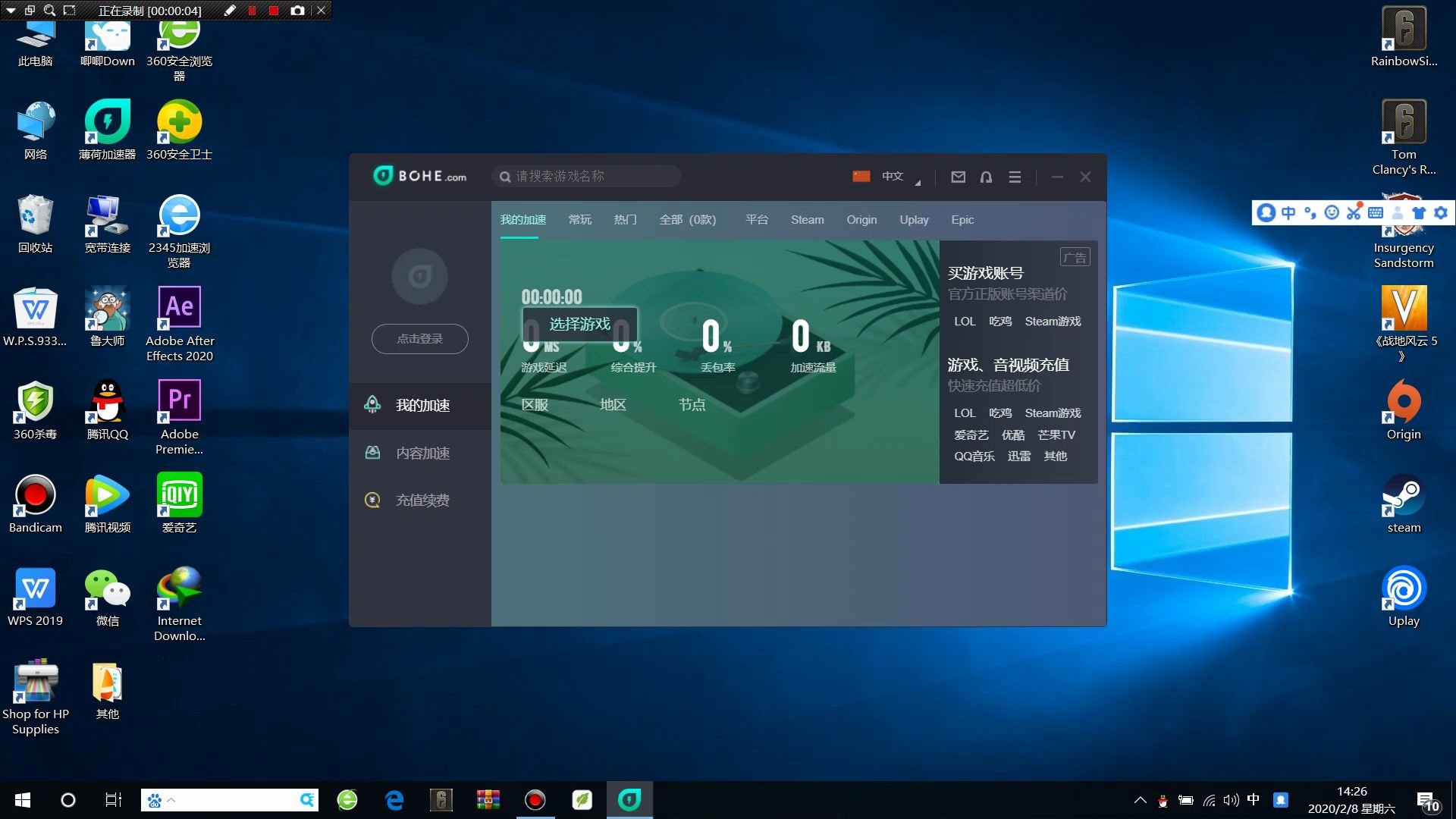Image resolution: width=1456 pixels, height=819 pixels.
Task: Click the 优酷 link in the ad panel
Action: (x=1013, y=435)
